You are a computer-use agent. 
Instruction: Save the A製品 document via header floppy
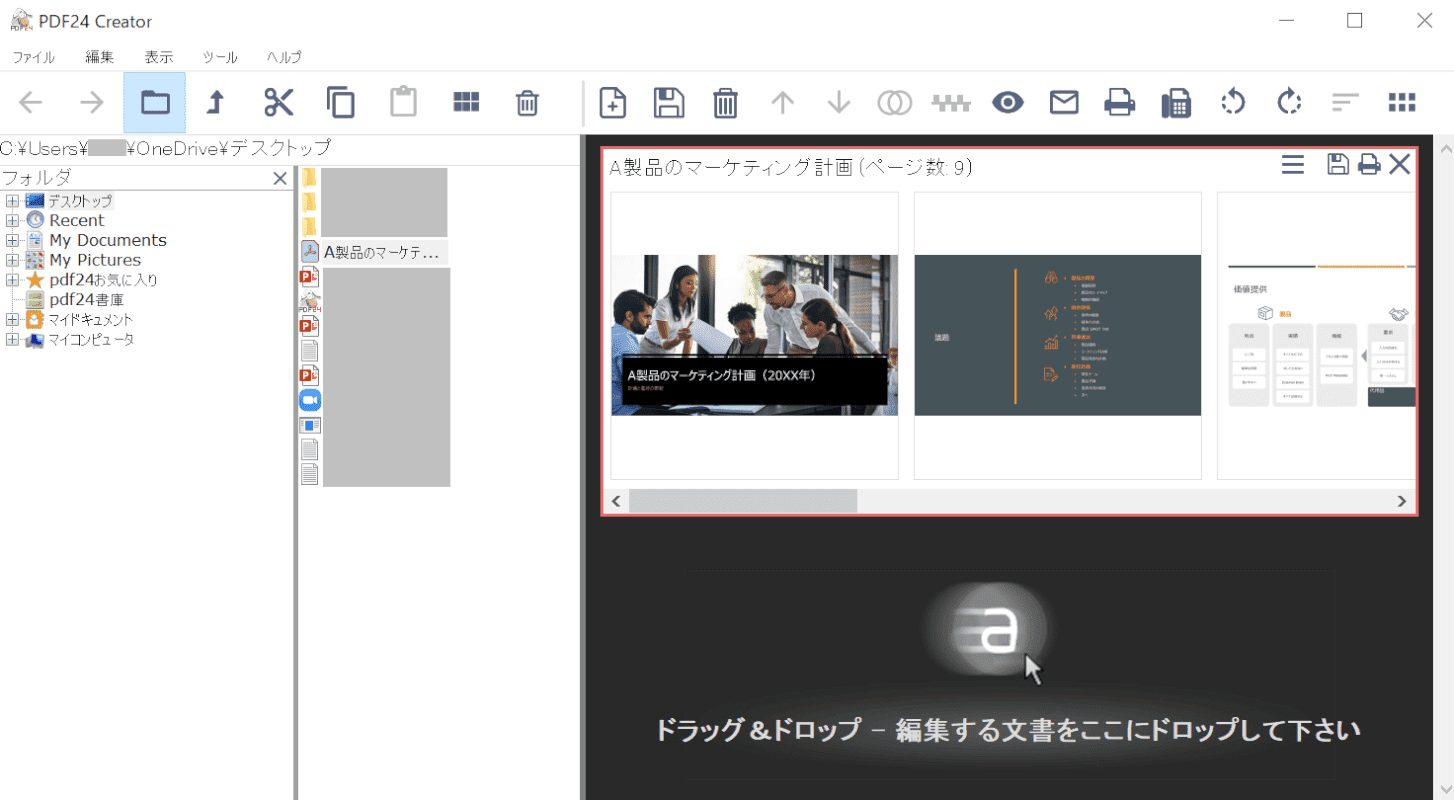1338,165
